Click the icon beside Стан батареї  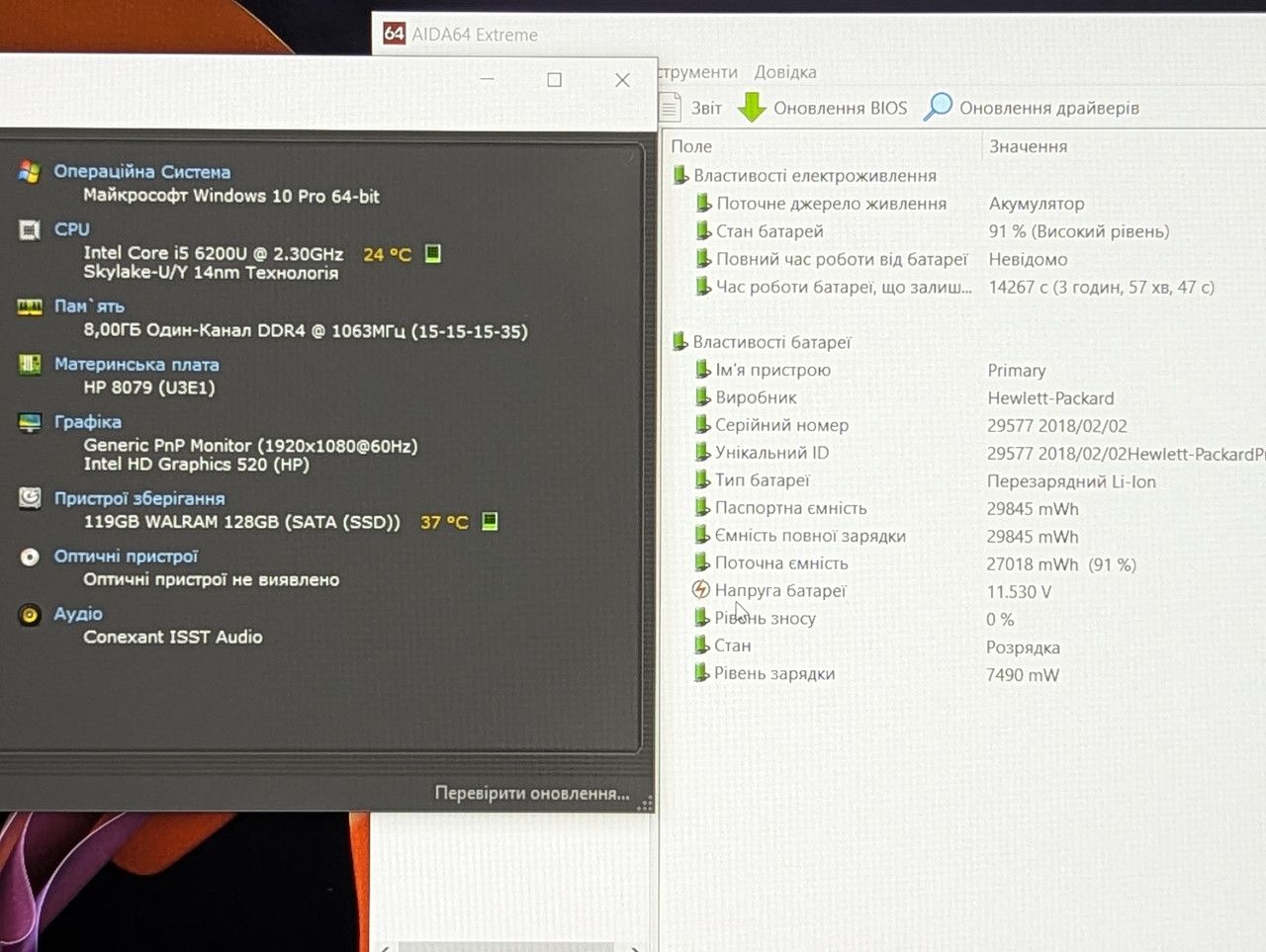[x=703, y=230]
